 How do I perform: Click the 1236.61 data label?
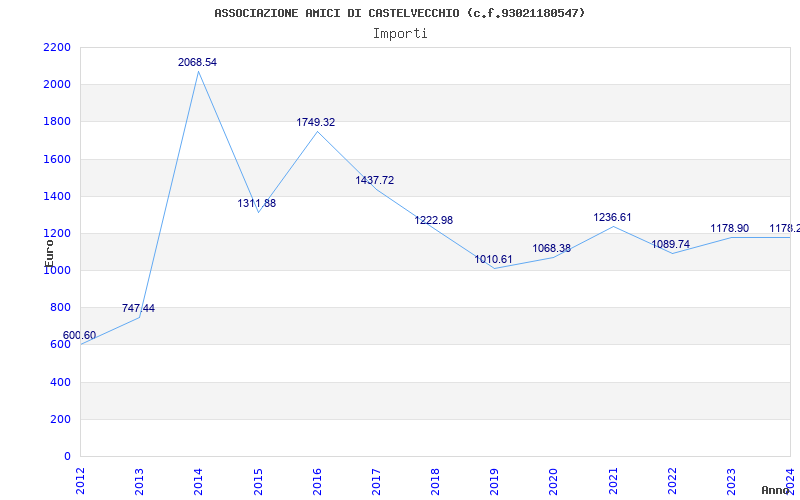click(x=612, y=217)
